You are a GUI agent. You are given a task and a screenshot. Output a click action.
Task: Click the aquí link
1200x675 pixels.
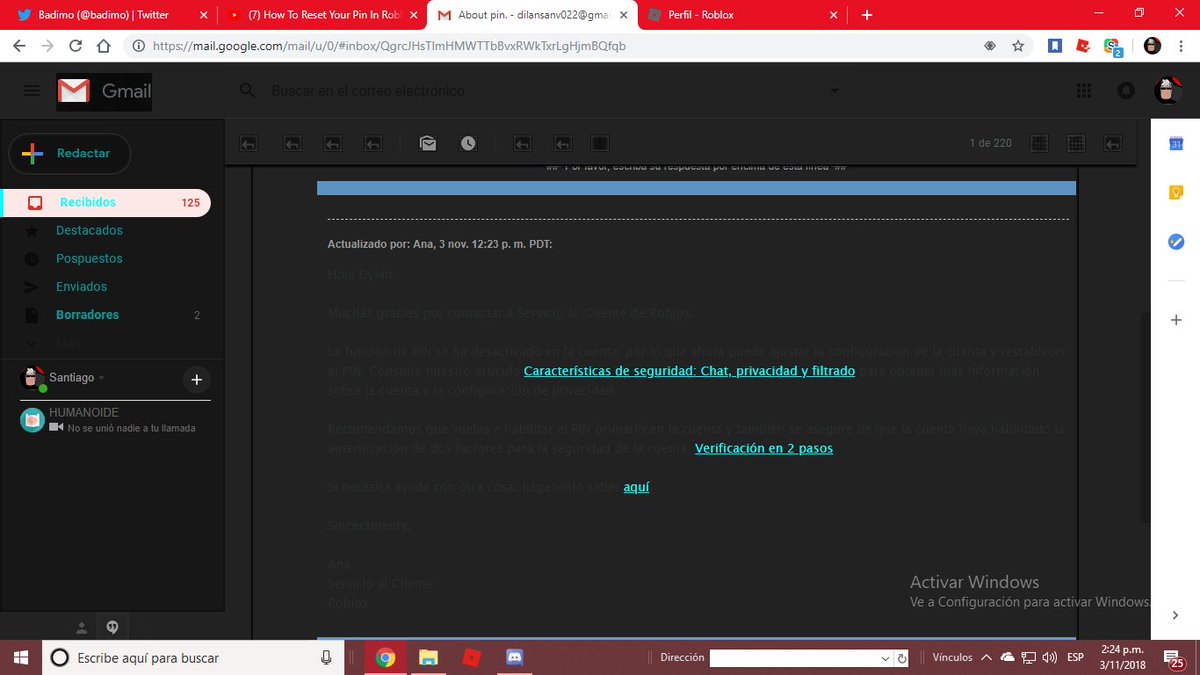click(x=636, y=487)
